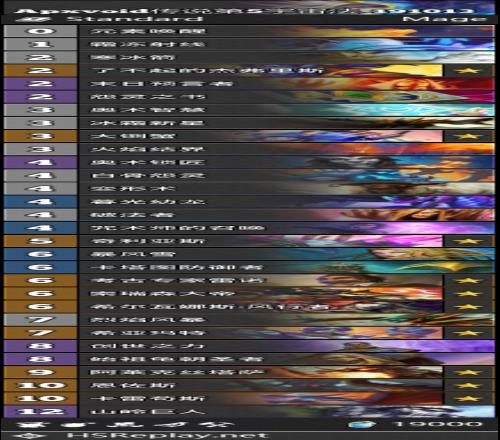This screenshot has width=500, height=440.
Task: Click the legendary star beside 恩佐斯
Action: 468,385
